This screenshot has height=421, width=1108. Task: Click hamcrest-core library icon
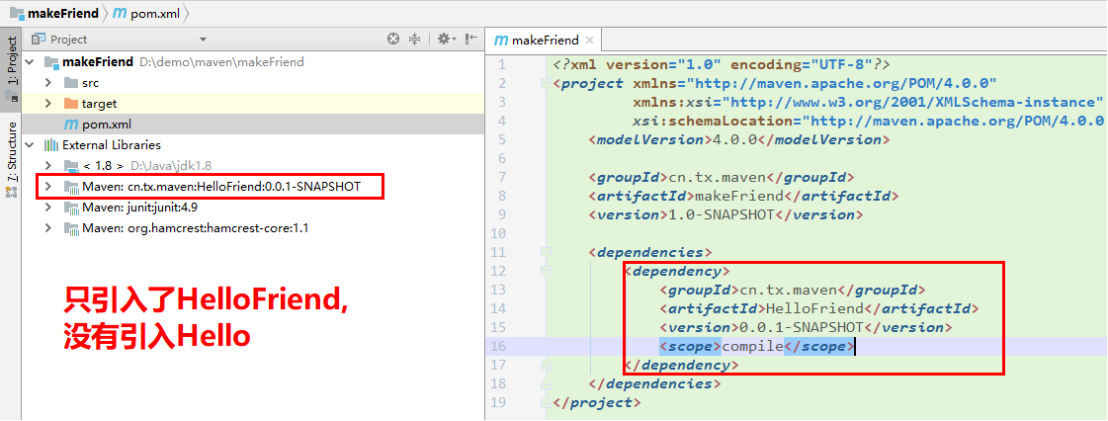point(71,228)
